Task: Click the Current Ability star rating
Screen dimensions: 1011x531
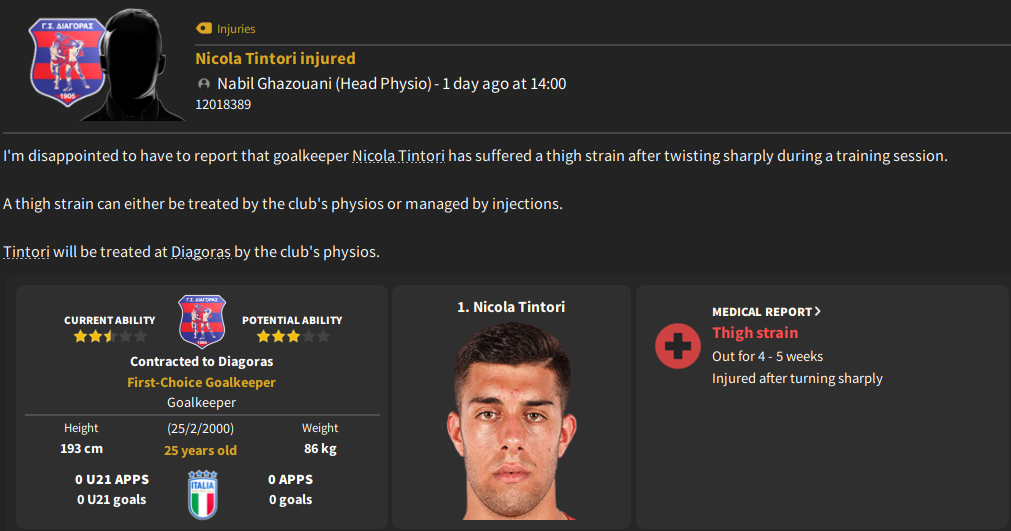Action: [102, 337]
